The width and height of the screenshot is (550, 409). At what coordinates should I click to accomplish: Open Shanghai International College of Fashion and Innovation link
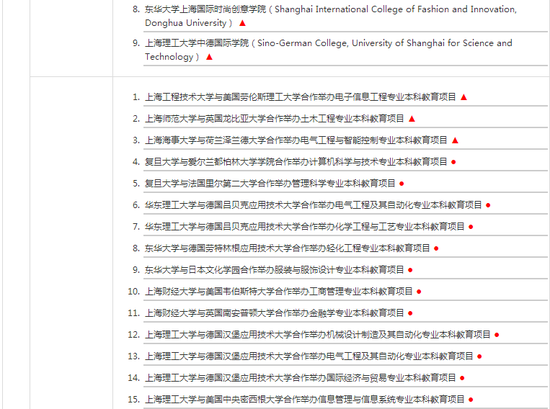pyautogui.click(x=330, y=16)
